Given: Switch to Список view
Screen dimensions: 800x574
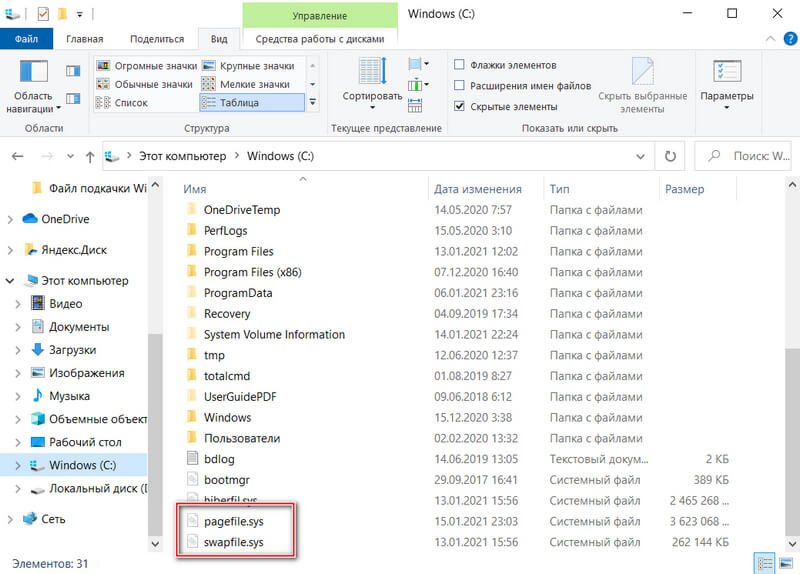Looking at the screenshot, I should click(x=122, y=103).
